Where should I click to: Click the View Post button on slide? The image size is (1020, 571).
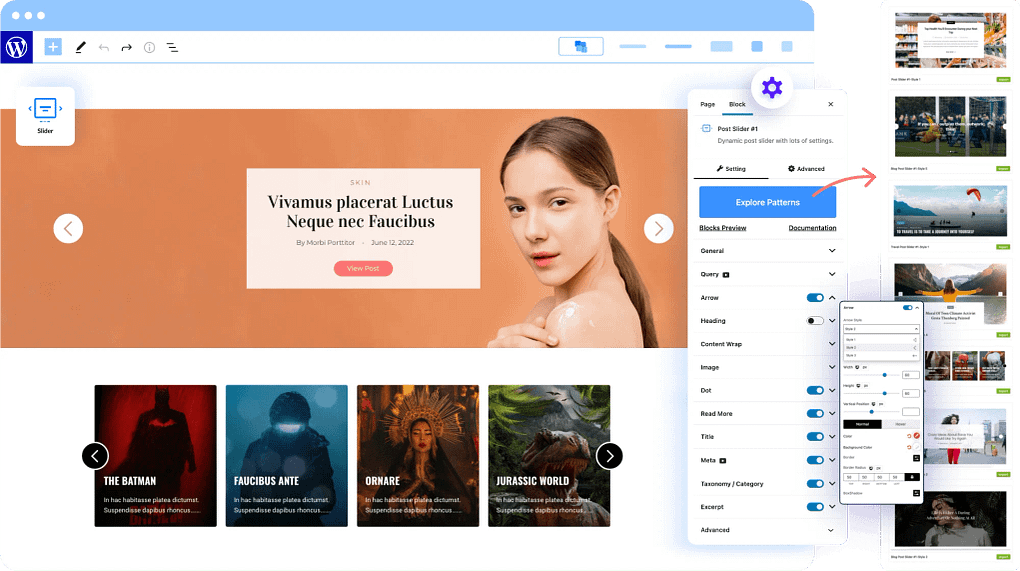pyautogui.click(x=363, y=268)
